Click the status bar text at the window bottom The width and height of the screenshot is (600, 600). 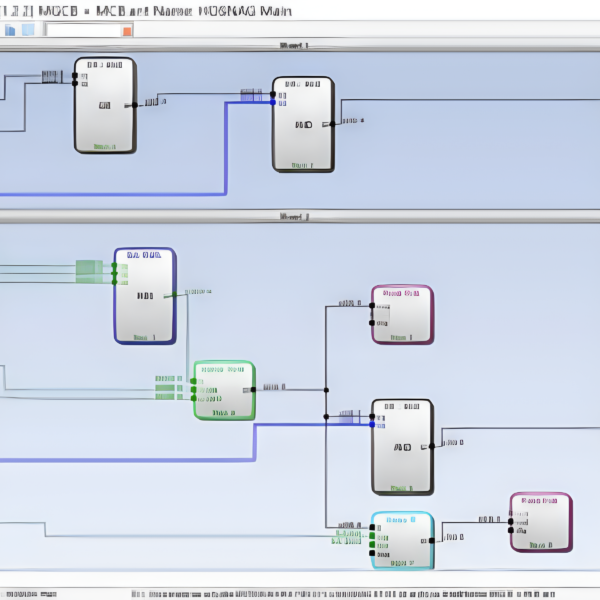click(300, 591)
